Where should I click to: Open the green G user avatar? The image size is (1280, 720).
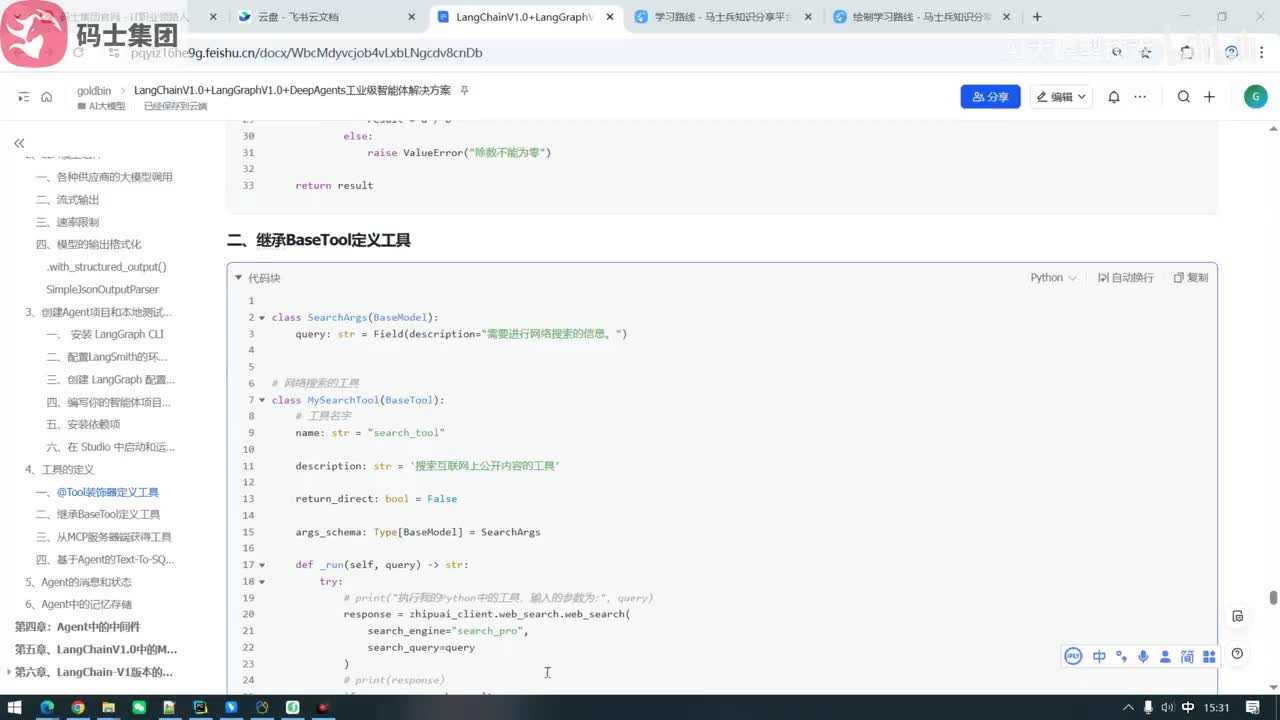pos(1255,96)
